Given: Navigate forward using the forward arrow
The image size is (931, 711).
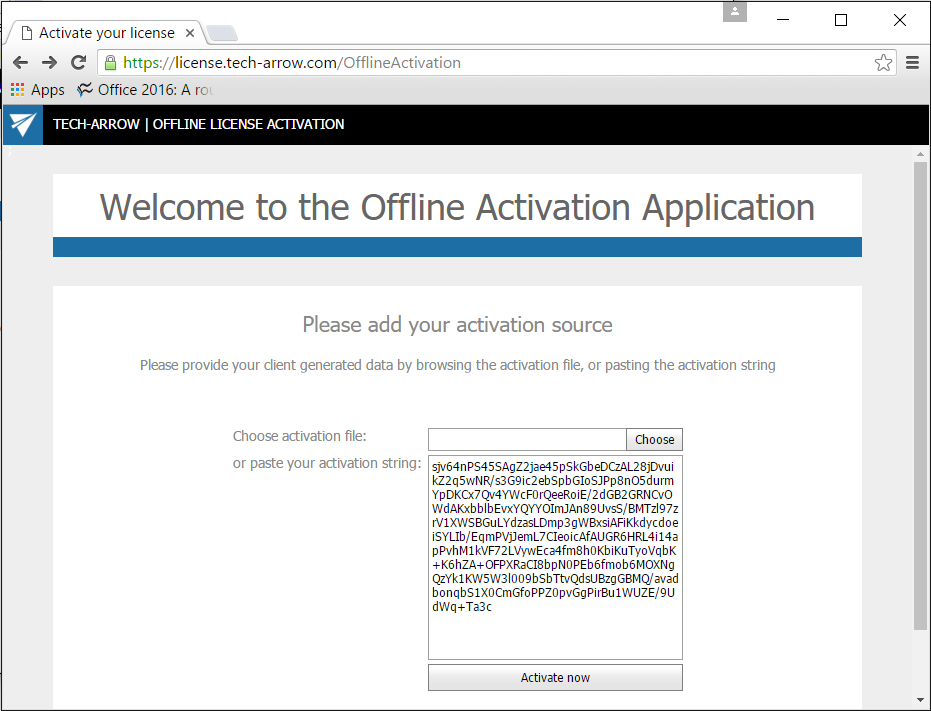Looking at the screenshot, I should tap(48, 62).
